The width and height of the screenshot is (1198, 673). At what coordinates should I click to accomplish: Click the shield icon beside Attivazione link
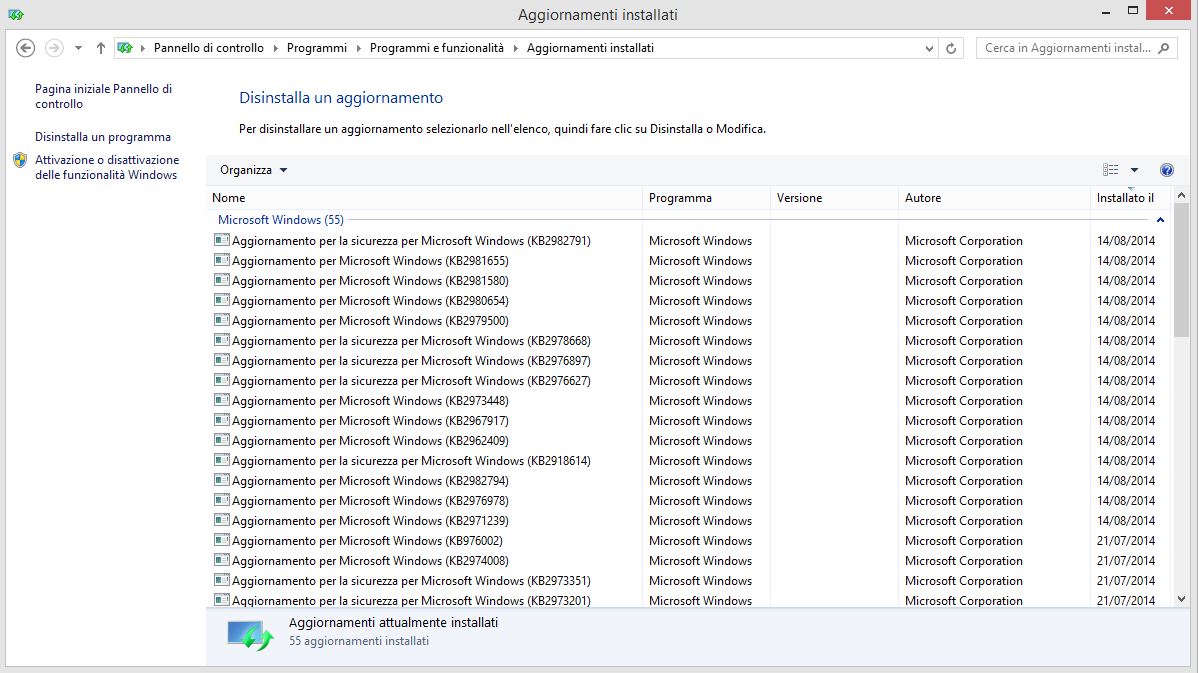pyautogui.click(x=21, y=160)
